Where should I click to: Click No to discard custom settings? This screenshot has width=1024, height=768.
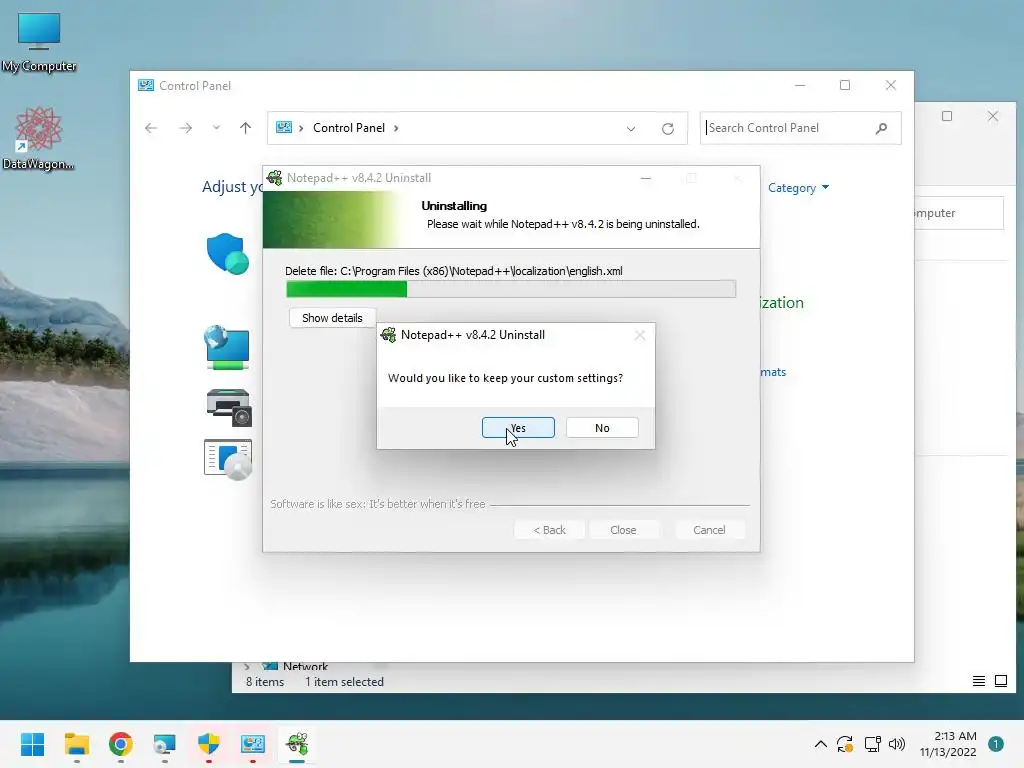[602, 428]
